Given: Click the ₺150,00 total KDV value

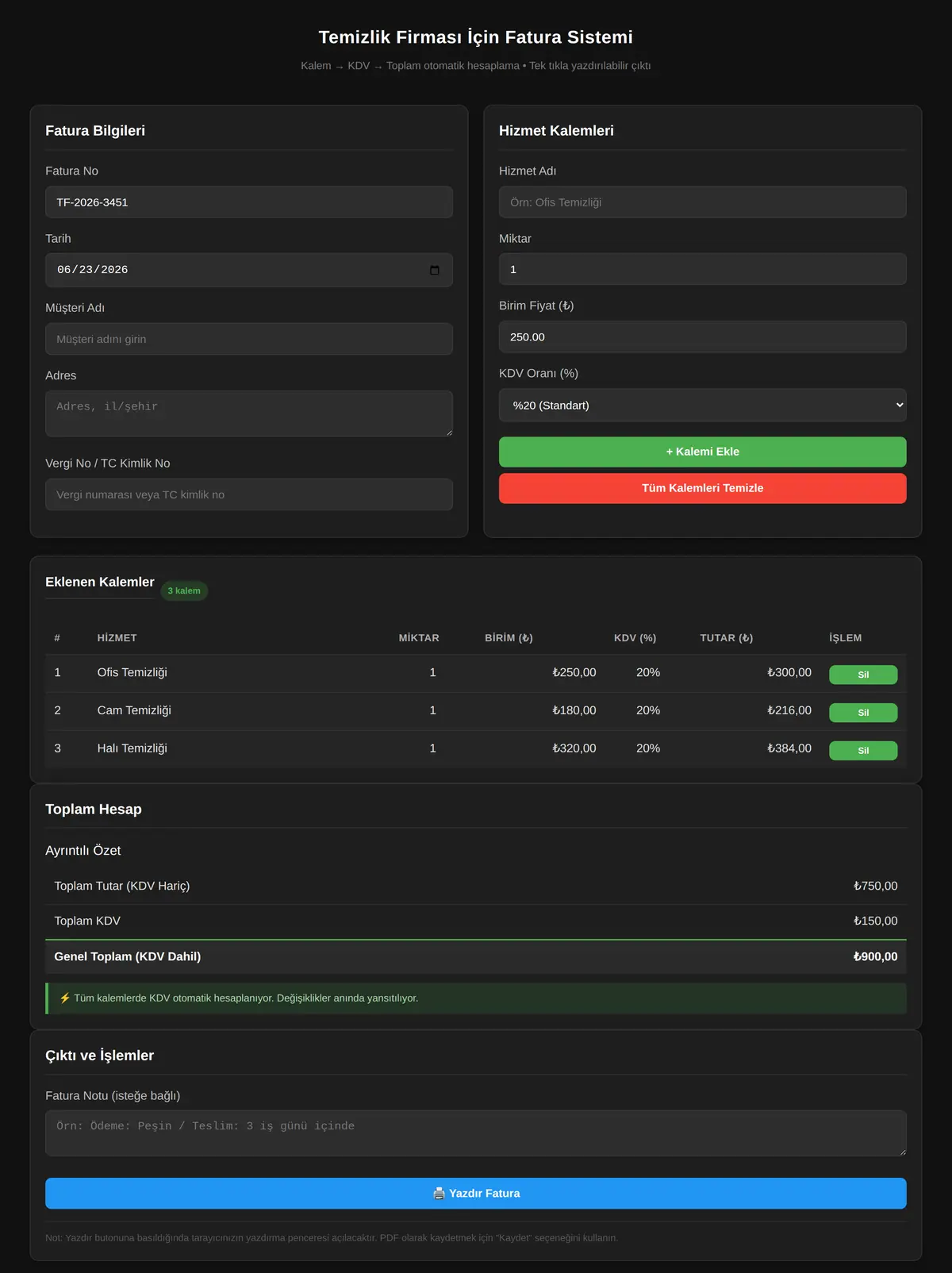Looking at the screenshot, I should tap(876, 921).
